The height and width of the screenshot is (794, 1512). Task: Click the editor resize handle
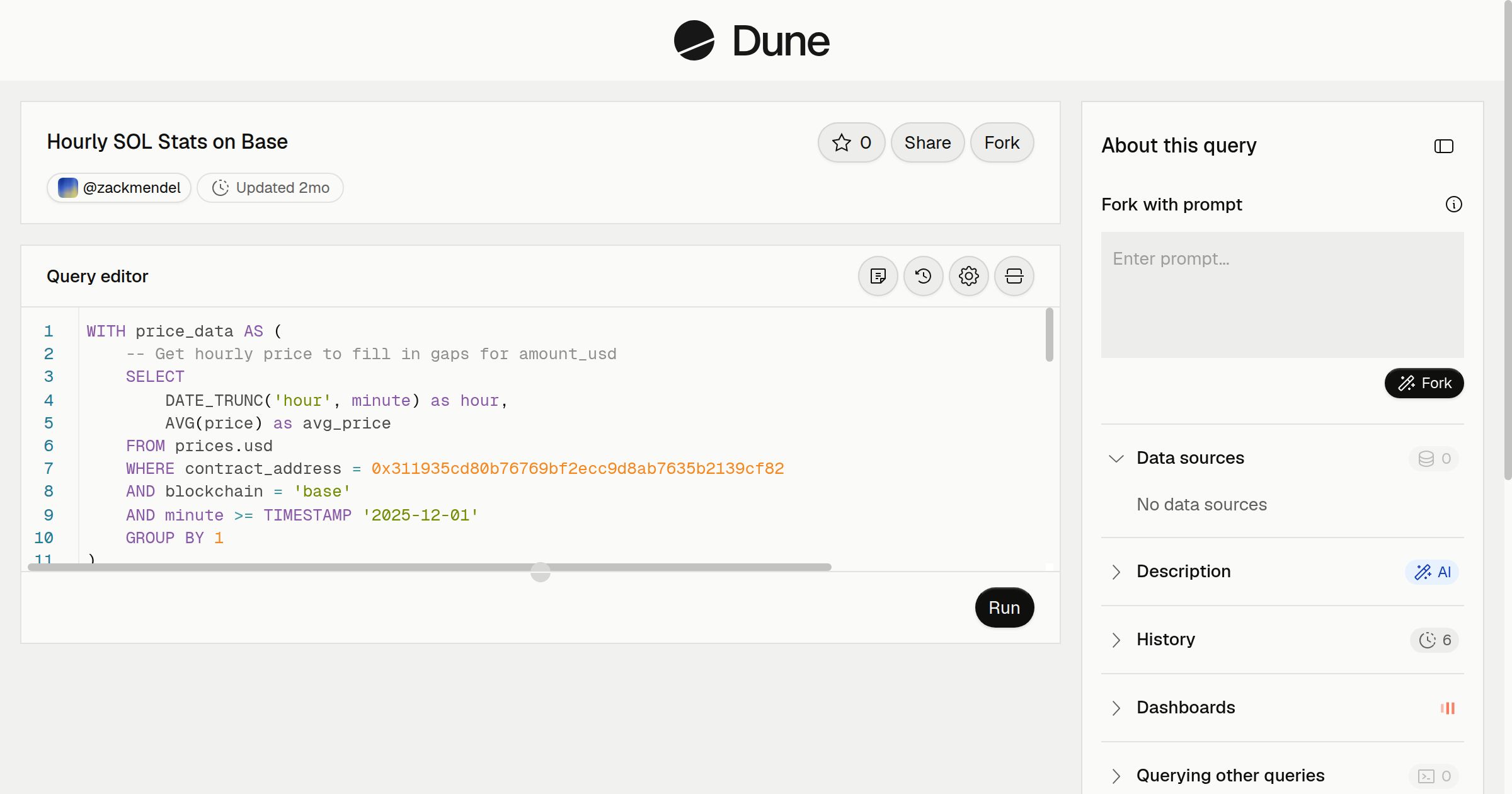tap(541, 572)
